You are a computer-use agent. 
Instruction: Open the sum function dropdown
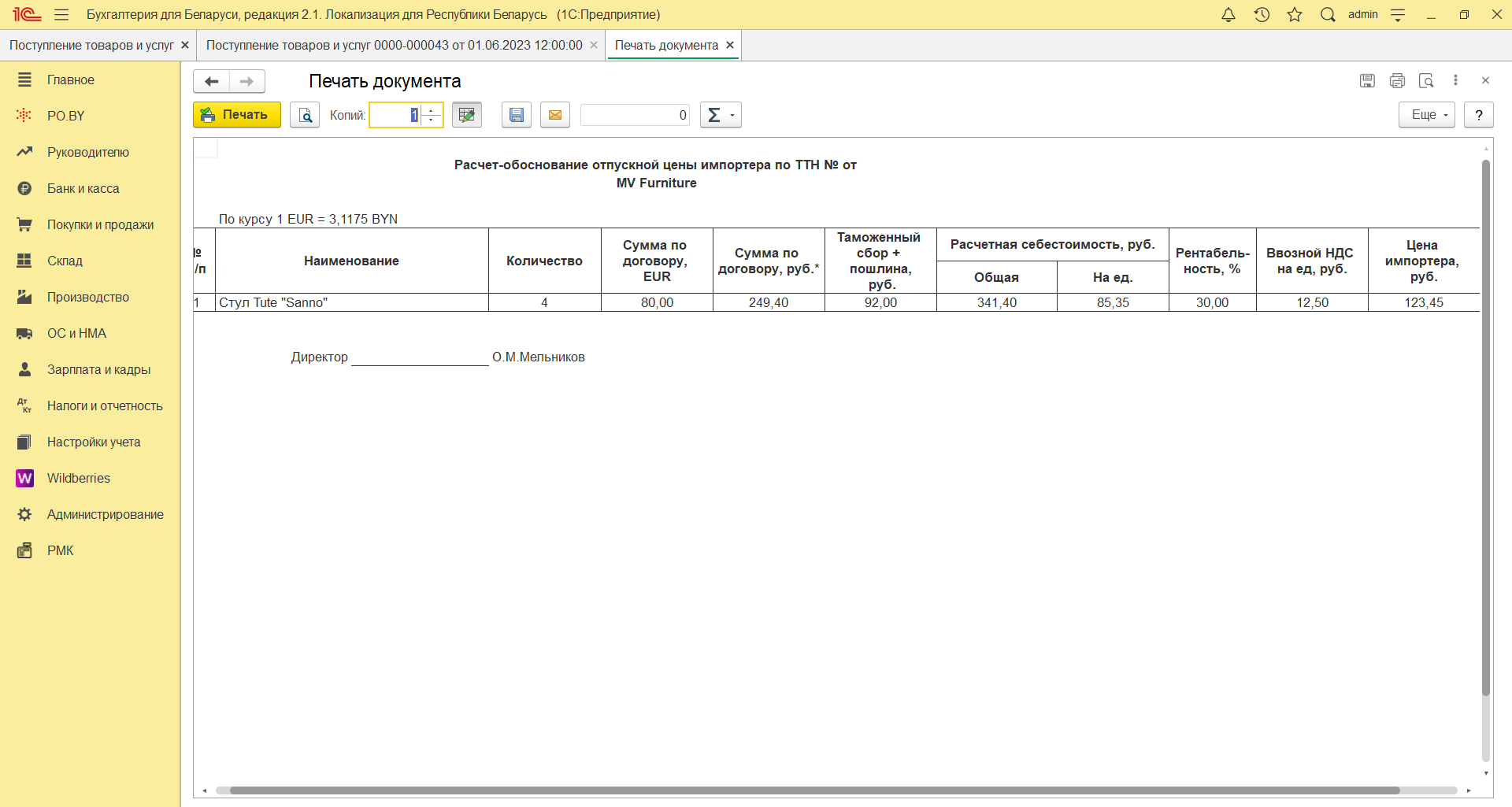click(x=721, y=115)
